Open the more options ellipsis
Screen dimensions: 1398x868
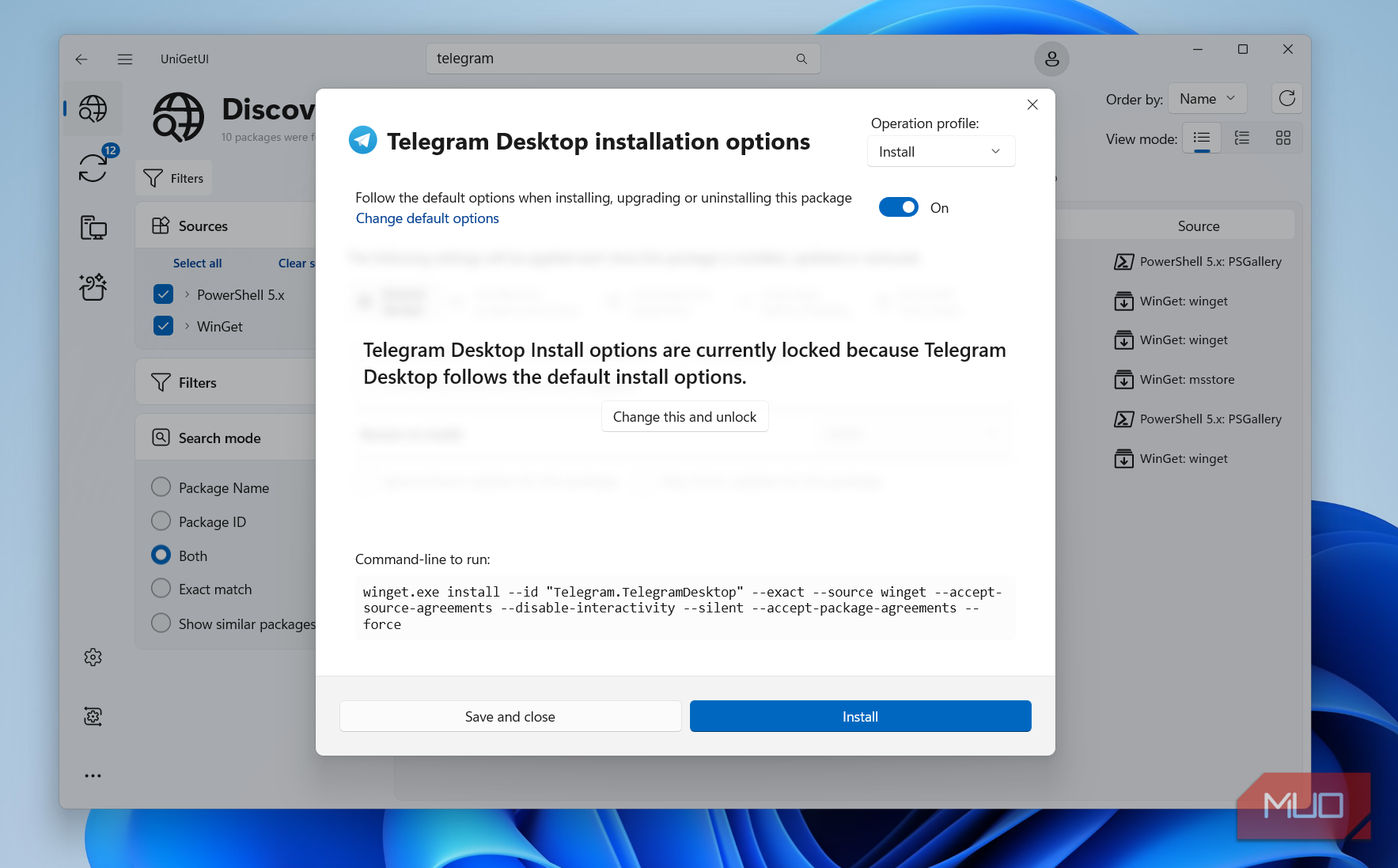pyautogui.click(x=93, y=775)
